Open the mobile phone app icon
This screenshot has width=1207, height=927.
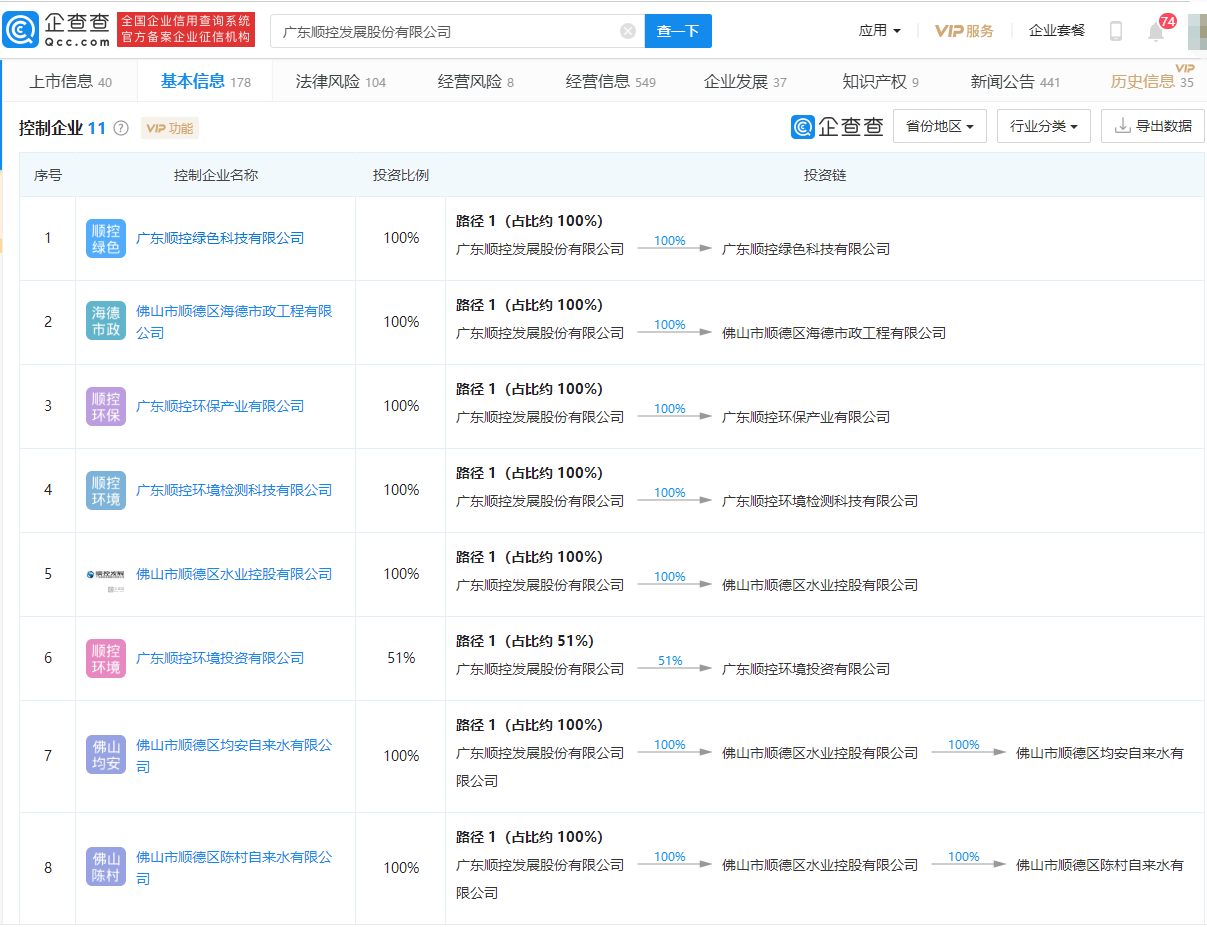1116,31
